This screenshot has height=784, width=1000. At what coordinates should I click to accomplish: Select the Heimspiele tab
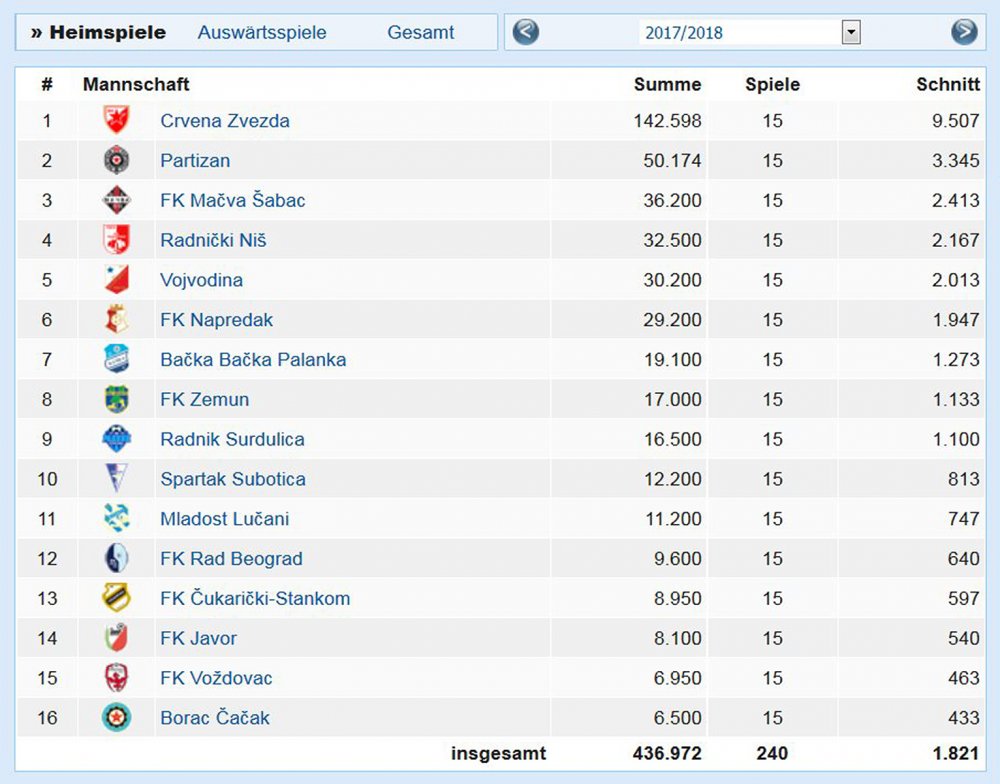click(99, 33)
